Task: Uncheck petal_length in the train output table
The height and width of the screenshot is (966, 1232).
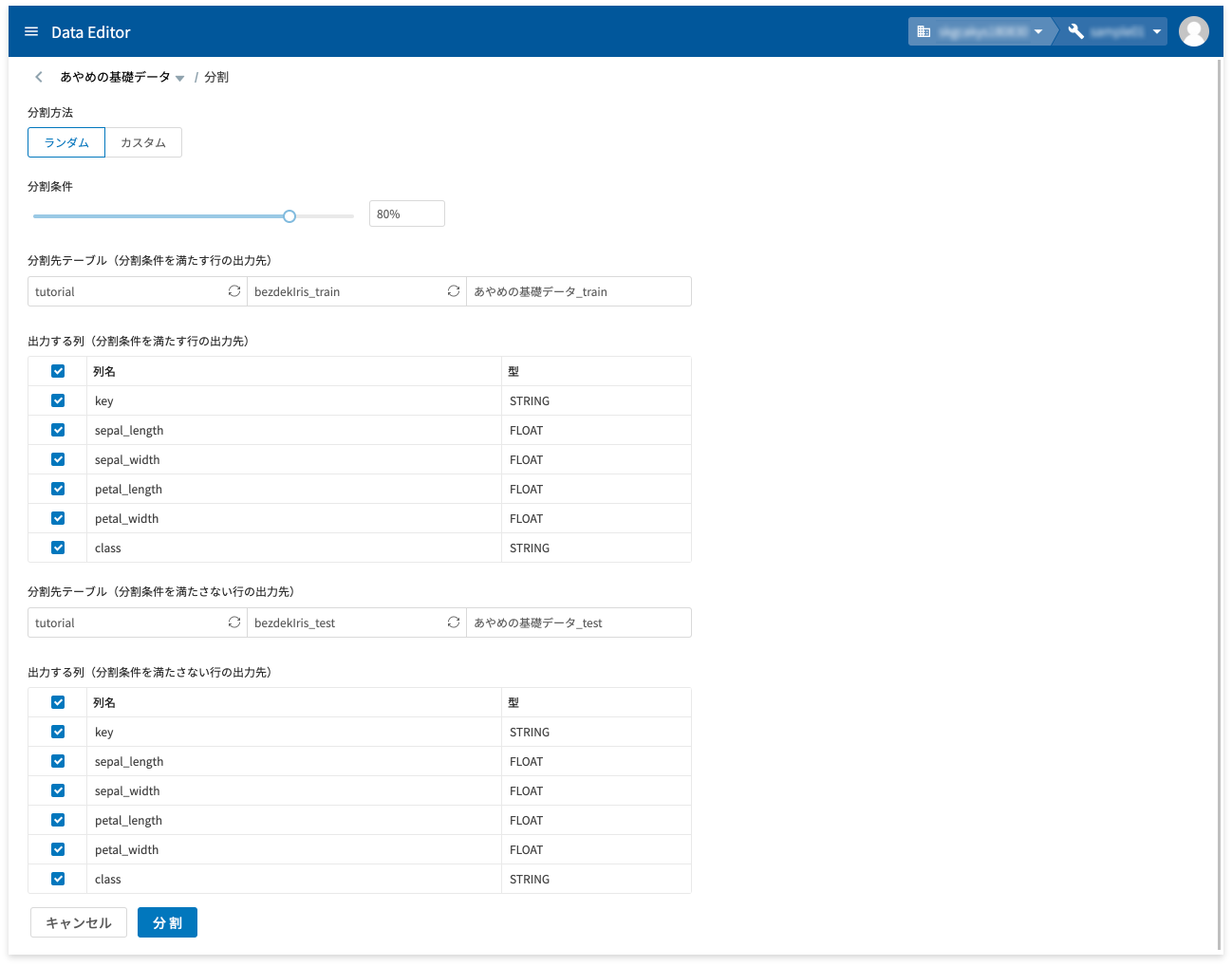Action: click(58, 489)
